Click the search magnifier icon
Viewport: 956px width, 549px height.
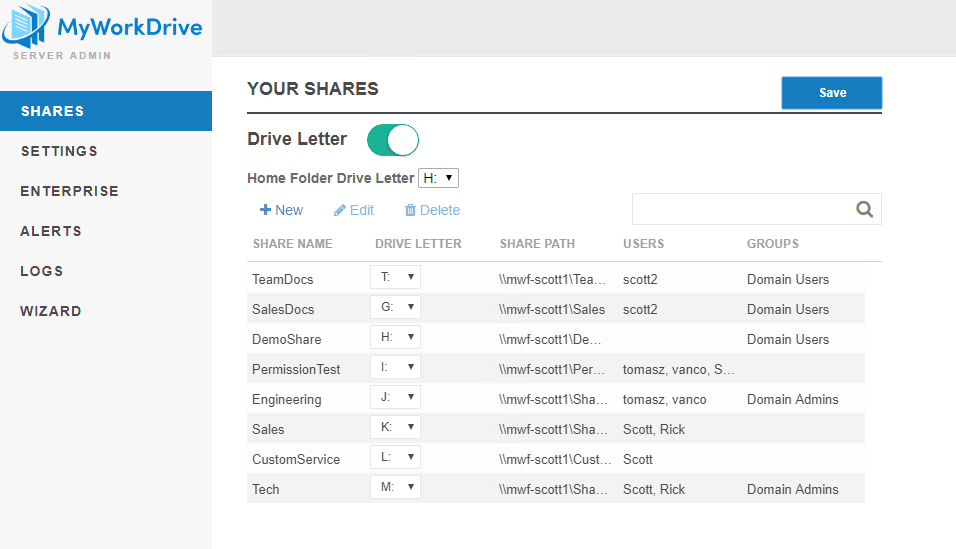865,209
